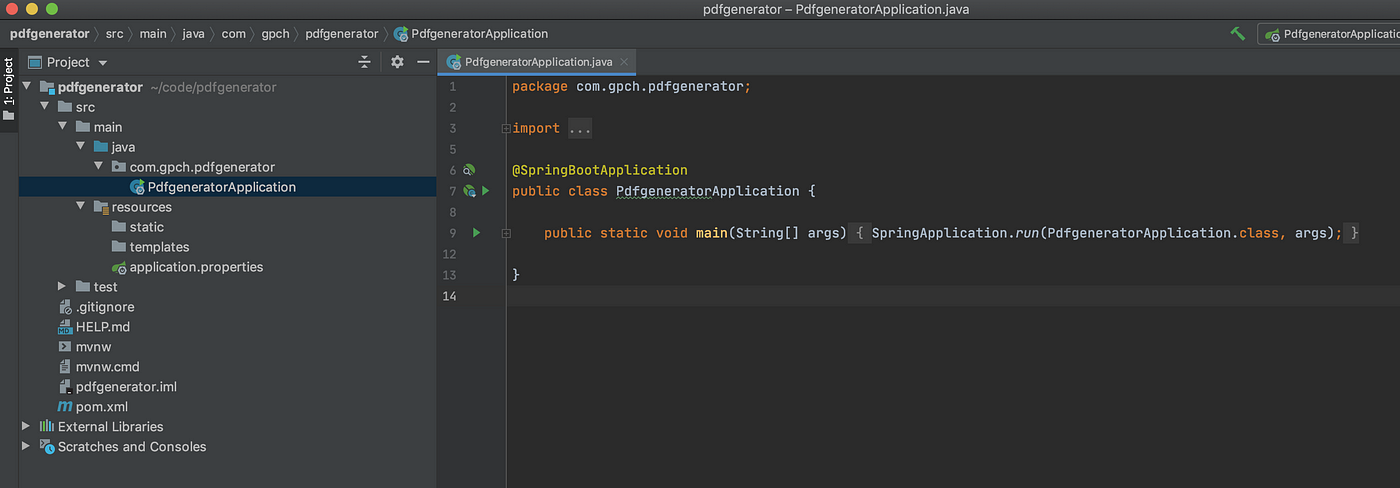The width and height of the screenshot is (1400, 488).
Task: Open Project panel settings gear
Action: [x=397, y=62]
